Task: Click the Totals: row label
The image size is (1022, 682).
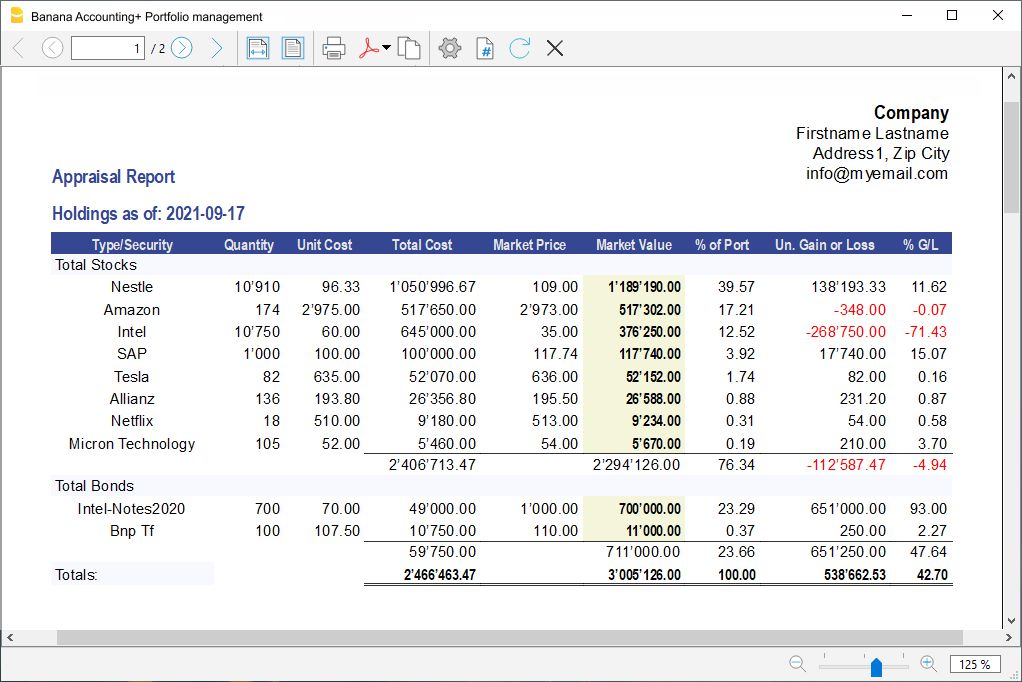Action: [76, 574]
